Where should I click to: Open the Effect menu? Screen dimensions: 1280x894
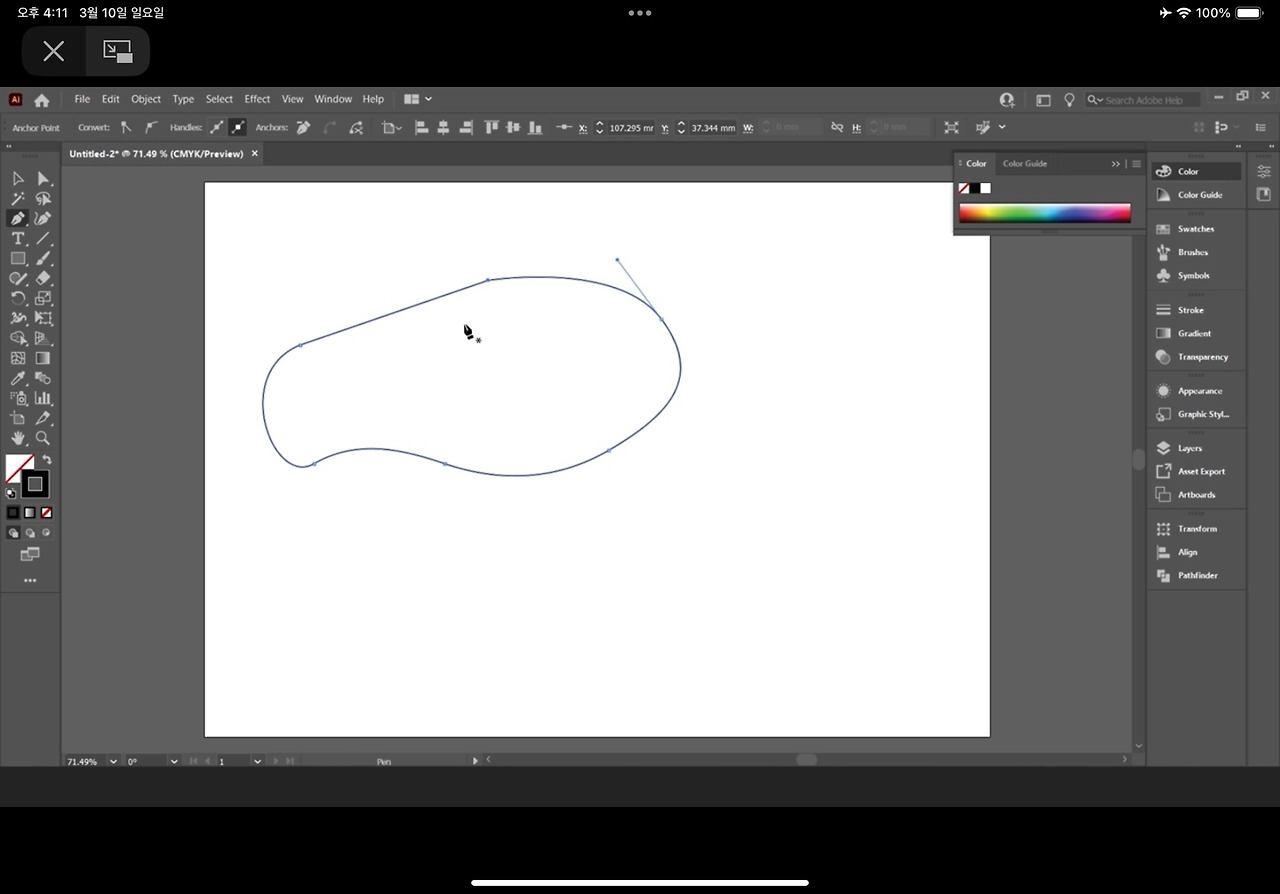[257, 100]
